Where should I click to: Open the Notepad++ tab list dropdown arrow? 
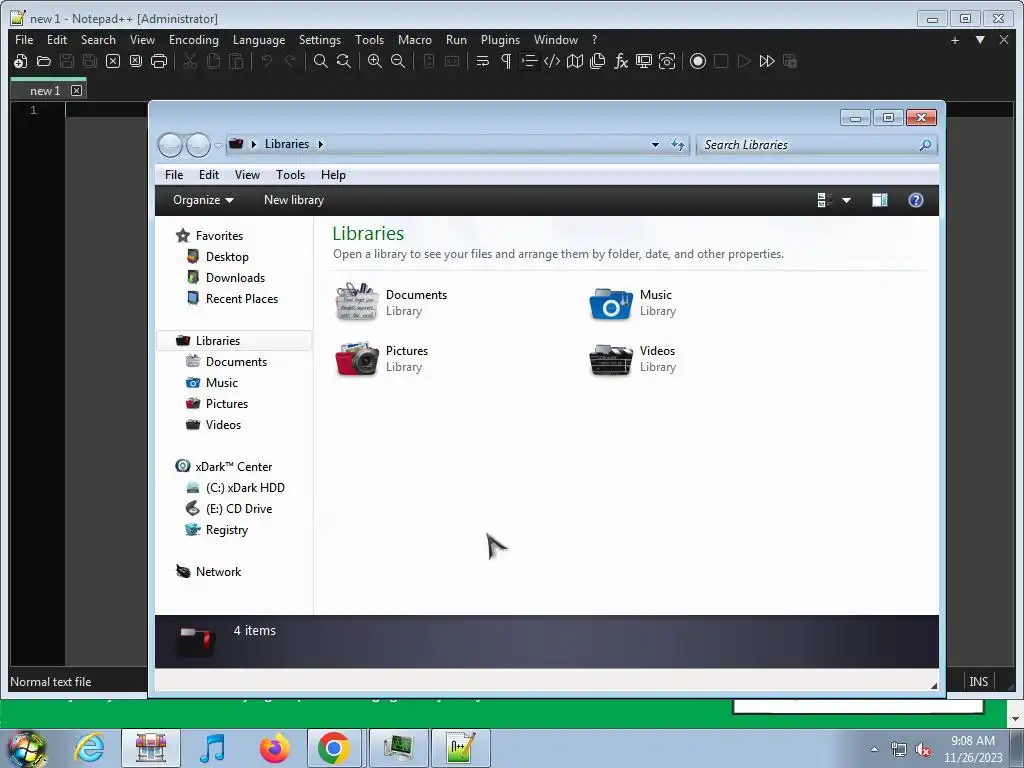pyautogui.click(x=980, y=40)
